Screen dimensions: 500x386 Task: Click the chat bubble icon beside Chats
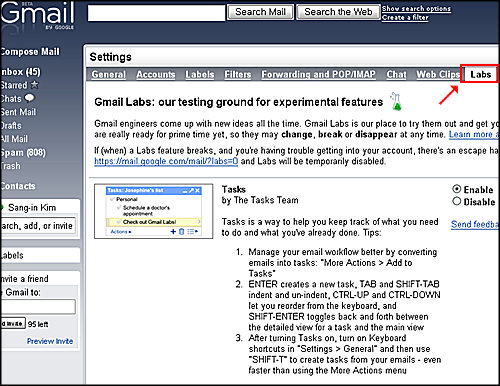pos(29,98)
